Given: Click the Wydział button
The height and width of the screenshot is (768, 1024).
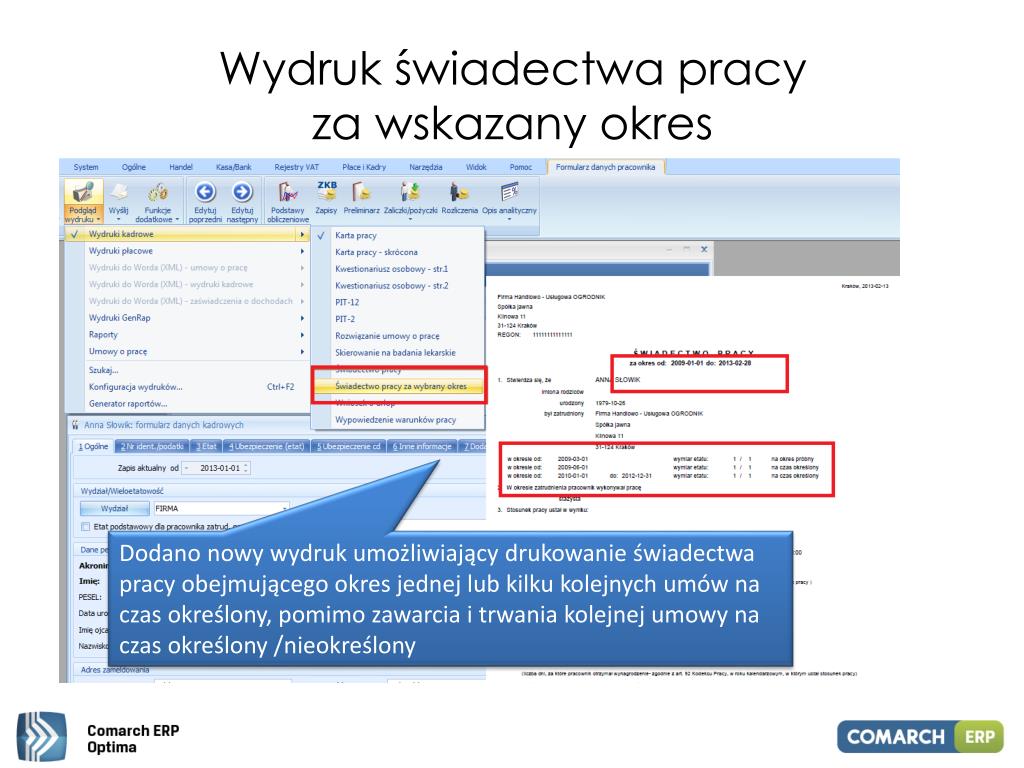Looking at the screenshot, I should [114, 508].
